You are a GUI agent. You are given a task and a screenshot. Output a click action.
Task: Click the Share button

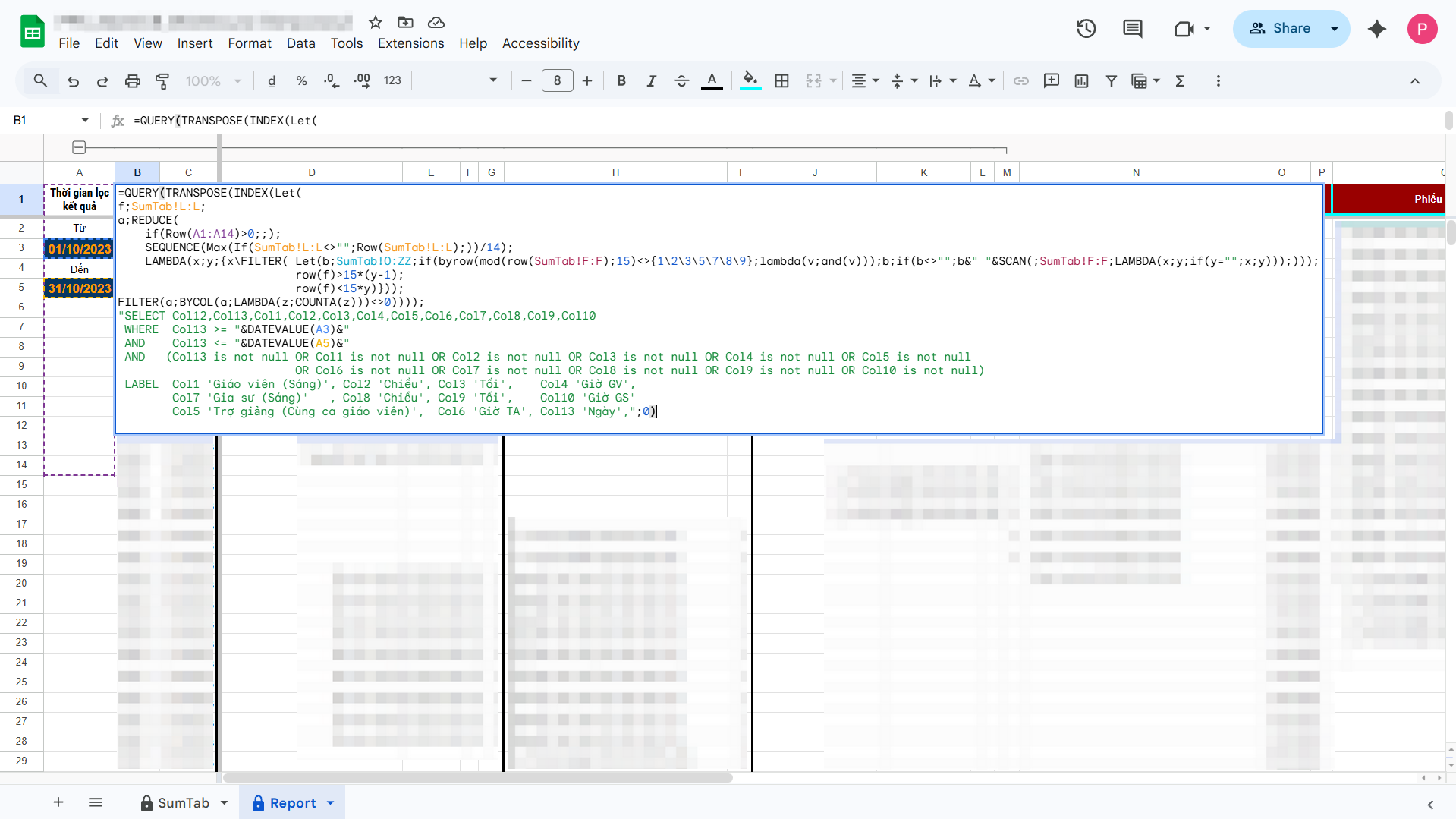[1278, 29]
